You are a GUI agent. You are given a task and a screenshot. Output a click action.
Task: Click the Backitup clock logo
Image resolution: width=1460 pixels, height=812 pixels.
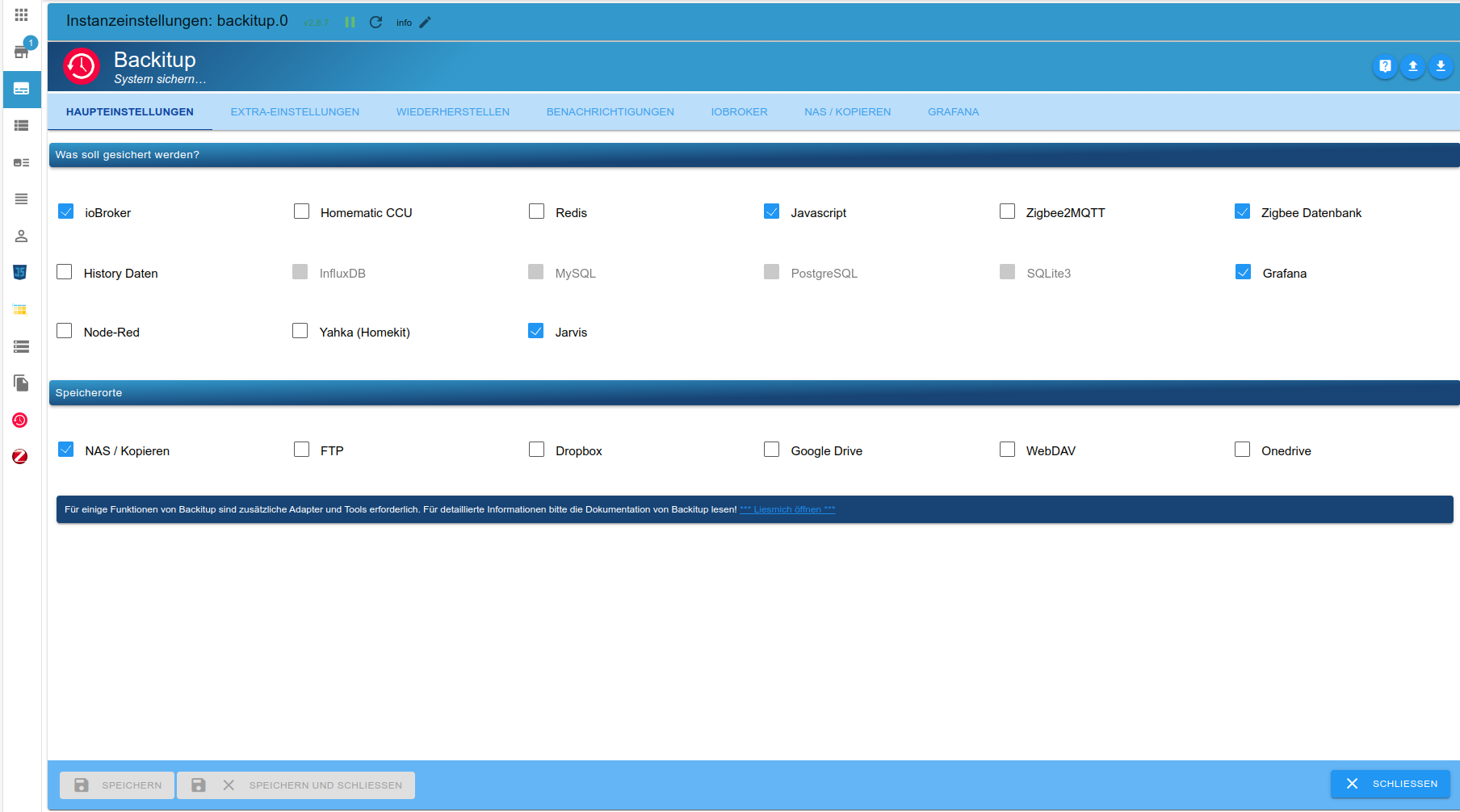click(x=82, y=66)
